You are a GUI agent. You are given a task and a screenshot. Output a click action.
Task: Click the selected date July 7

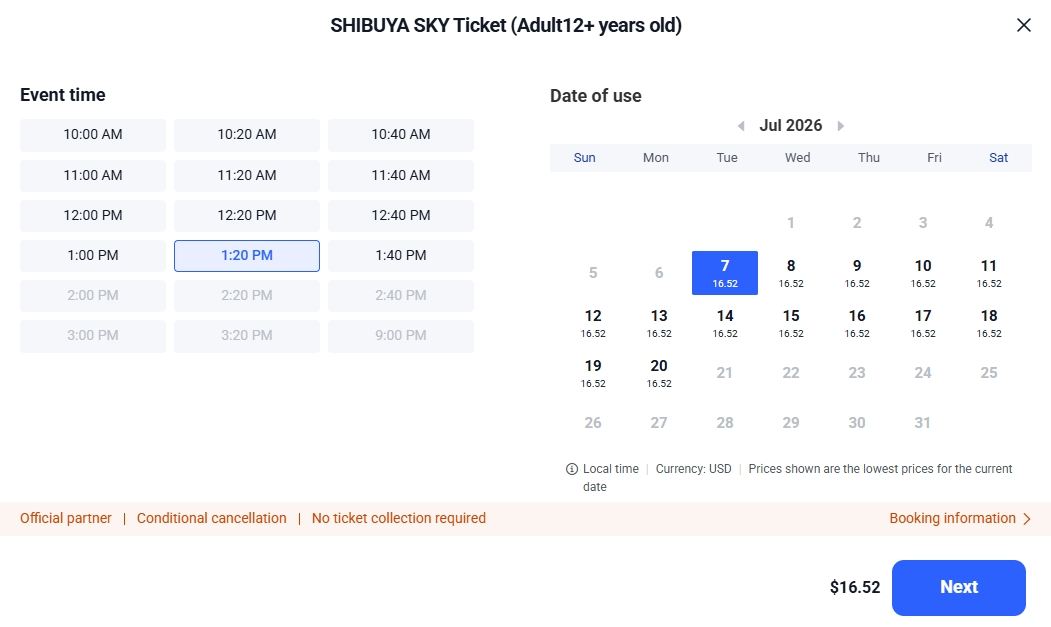[x=725, y=273]
